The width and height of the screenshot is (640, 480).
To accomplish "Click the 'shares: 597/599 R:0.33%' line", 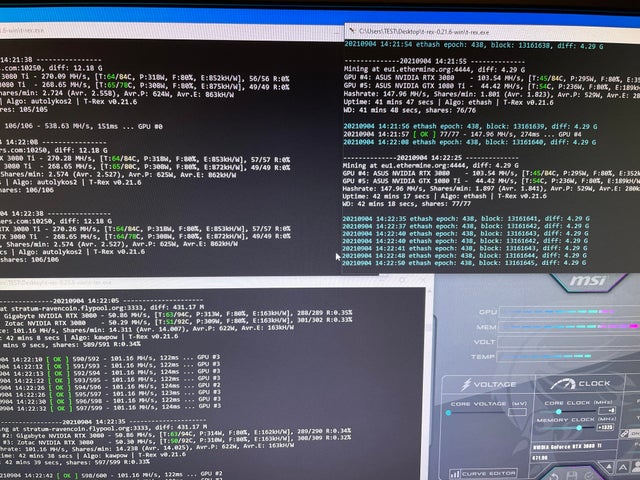I will tap(75, 462).
